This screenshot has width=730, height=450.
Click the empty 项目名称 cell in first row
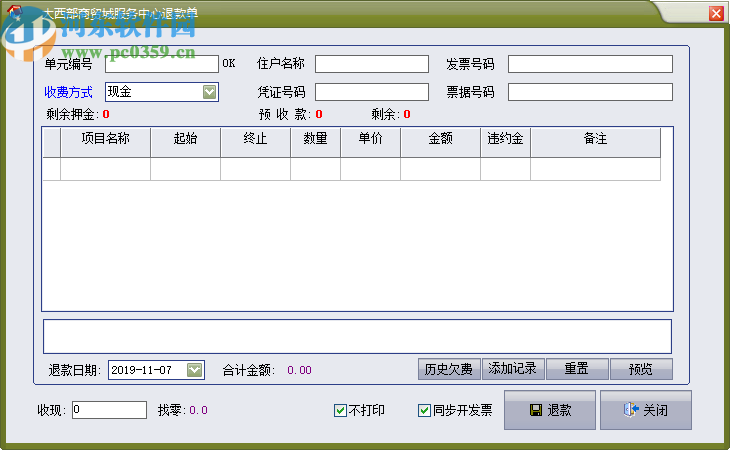click(x=105, y=169)
